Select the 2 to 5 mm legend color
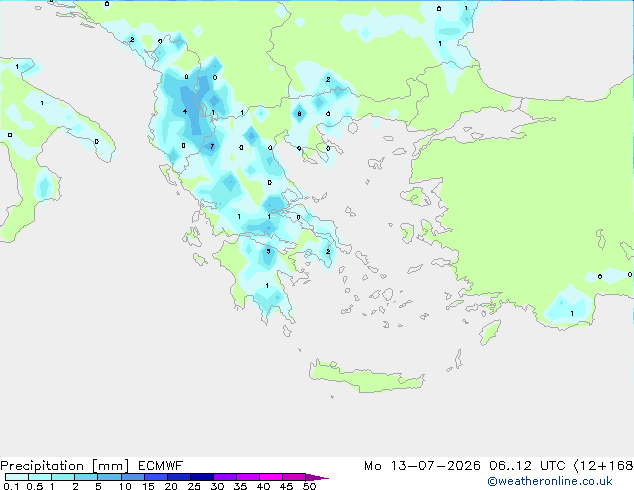 coord(86,477)
